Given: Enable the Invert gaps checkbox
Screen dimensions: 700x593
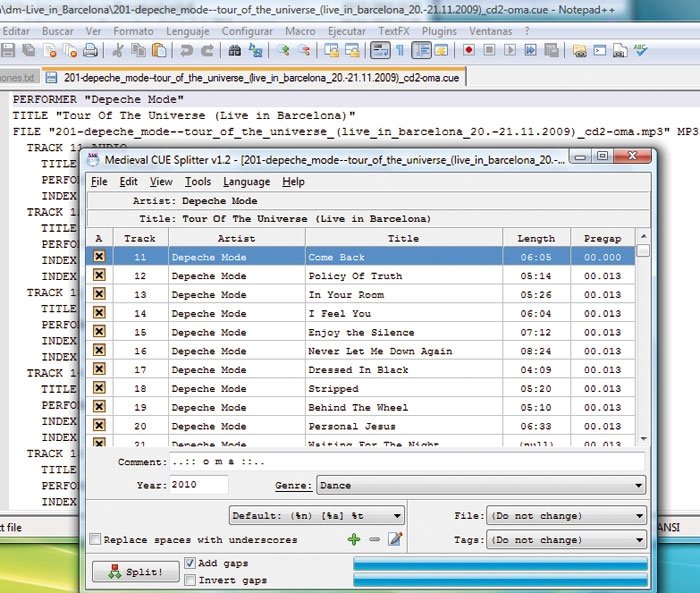Looking at the screenshot, I should click(190, 580).
